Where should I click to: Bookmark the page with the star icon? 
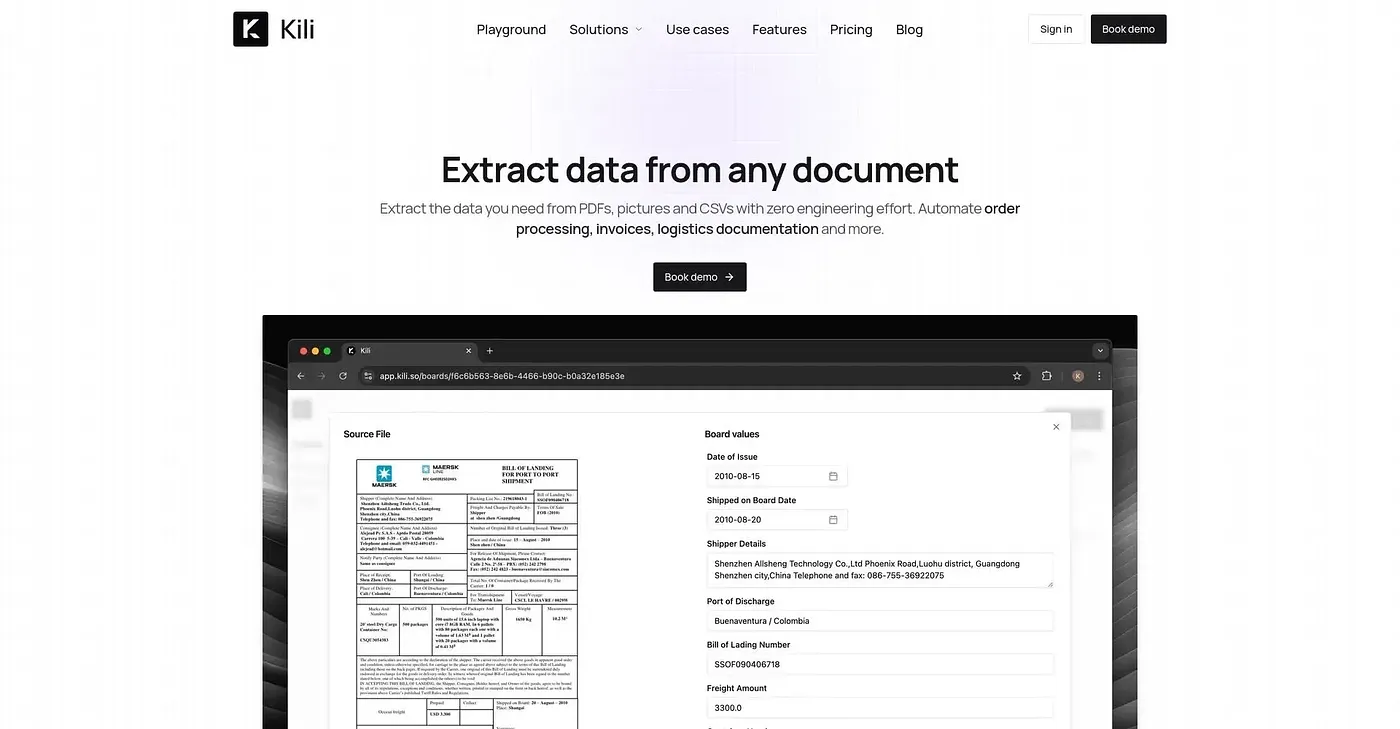click(1017, 376)
